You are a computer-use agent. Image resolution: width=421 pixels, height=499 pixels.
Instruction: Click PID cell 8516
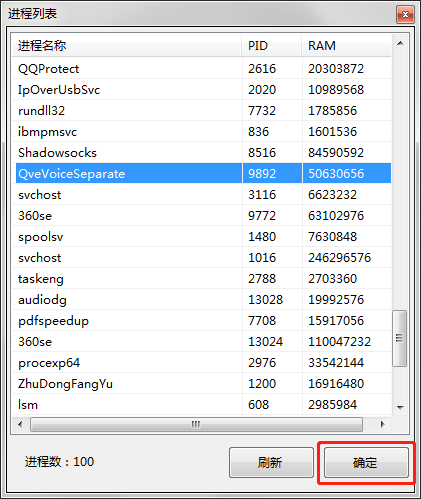click(x=262, y=153)
